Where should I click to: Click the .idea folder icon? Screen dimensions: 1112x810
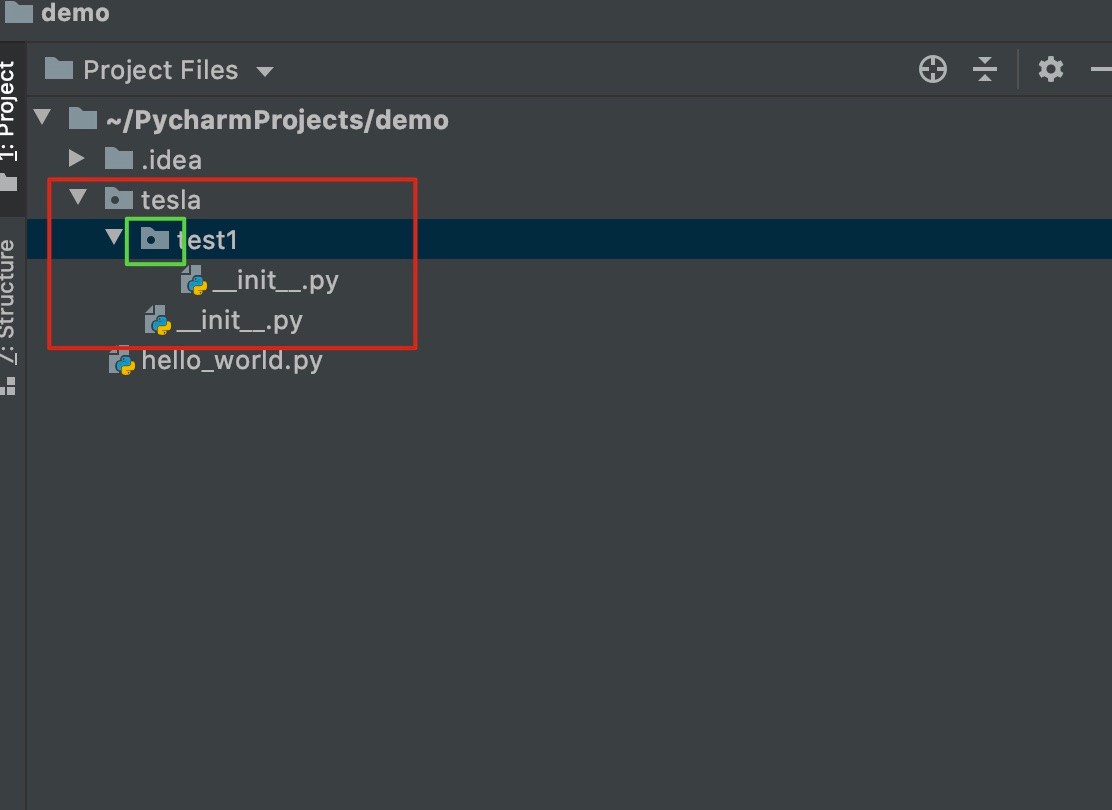click(x=118, y=159)
